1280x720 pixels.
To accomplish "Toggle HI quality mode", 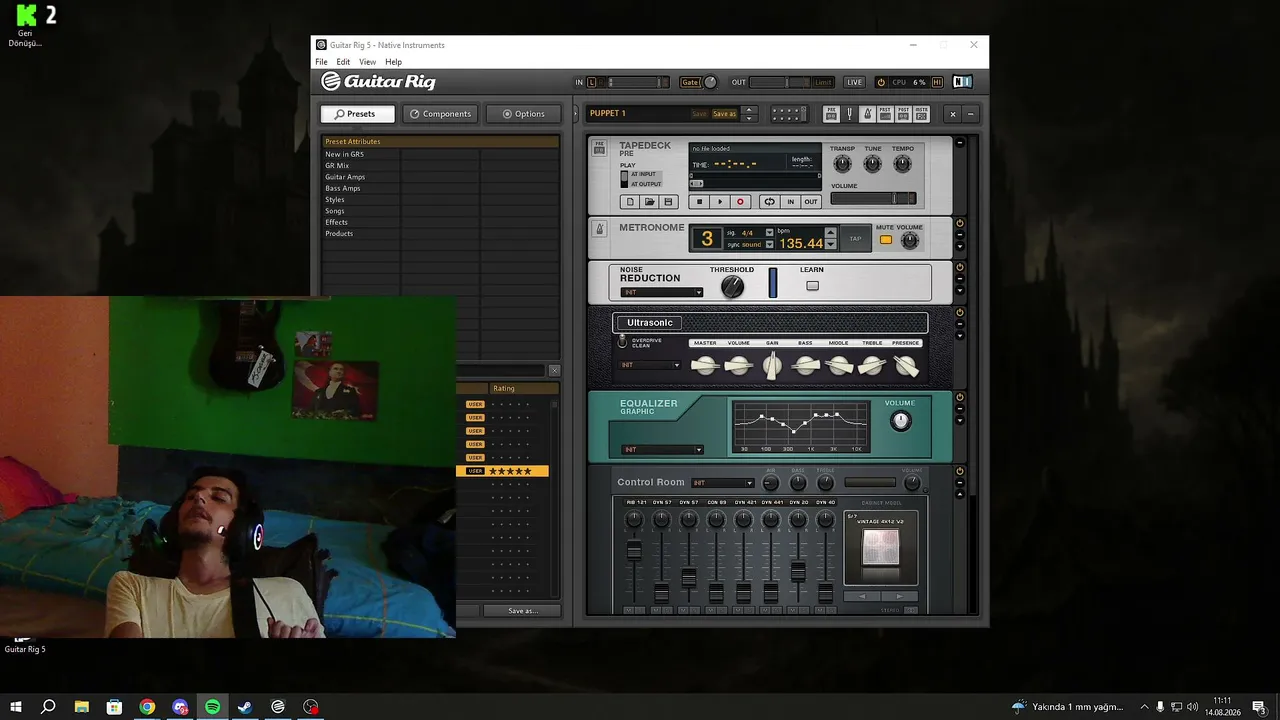I will click(937, 82).
